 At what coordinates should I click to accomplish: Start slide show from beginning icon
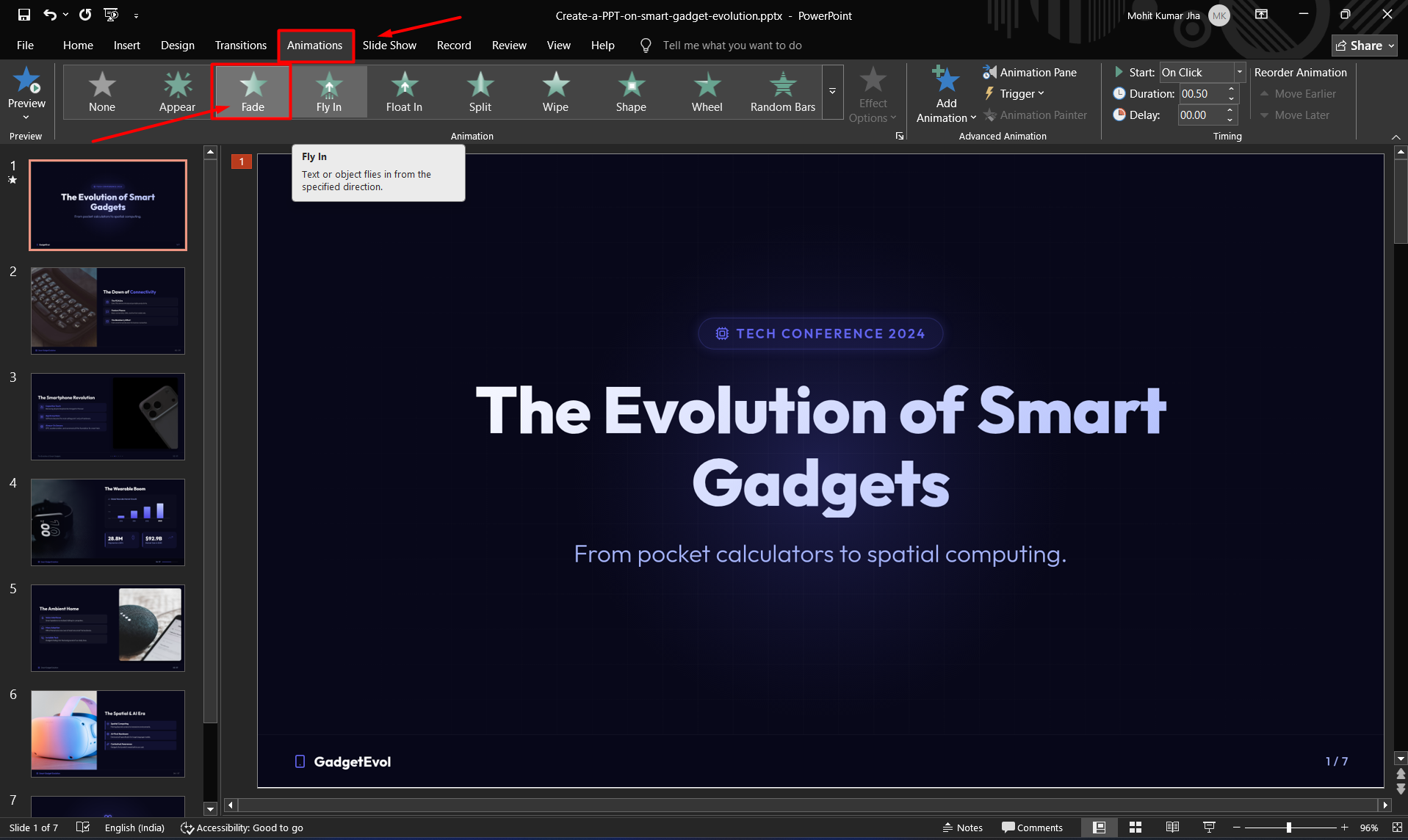click(x=112, y=15)
